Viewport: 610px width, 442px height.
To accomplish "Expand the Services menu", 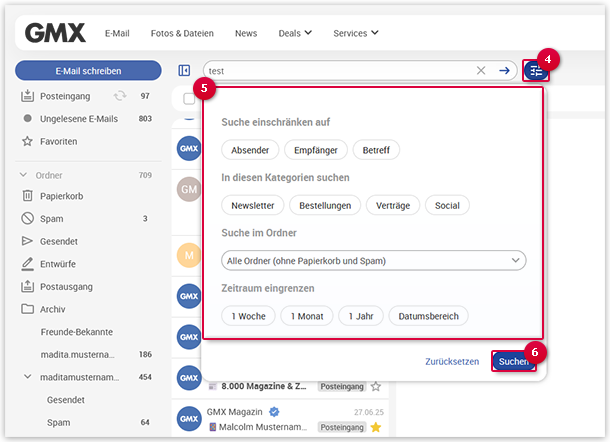I will (356, 33).
